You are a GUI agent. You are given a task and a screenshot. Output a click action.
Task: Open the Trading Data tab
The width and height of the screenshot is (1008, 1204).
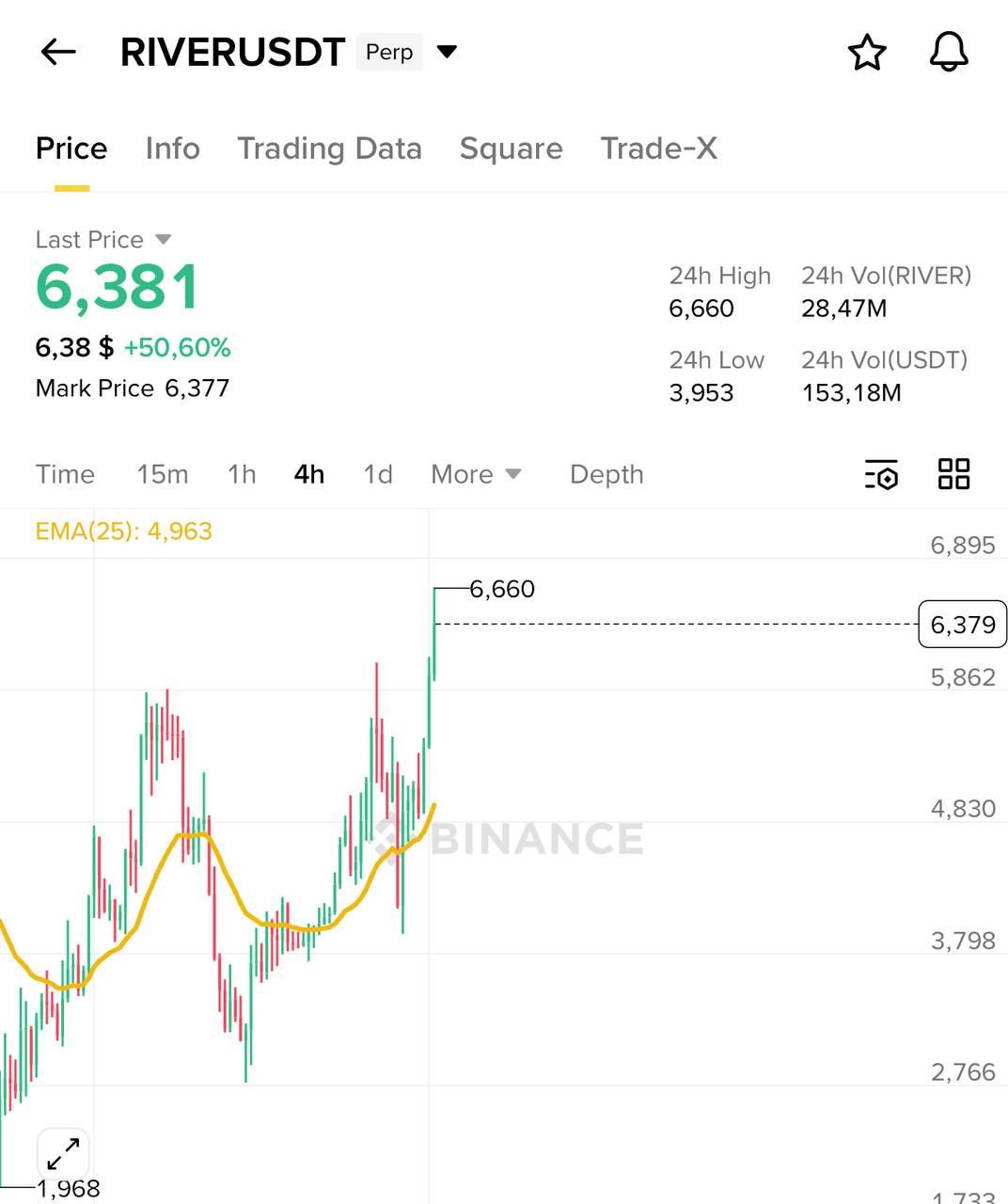329,149
